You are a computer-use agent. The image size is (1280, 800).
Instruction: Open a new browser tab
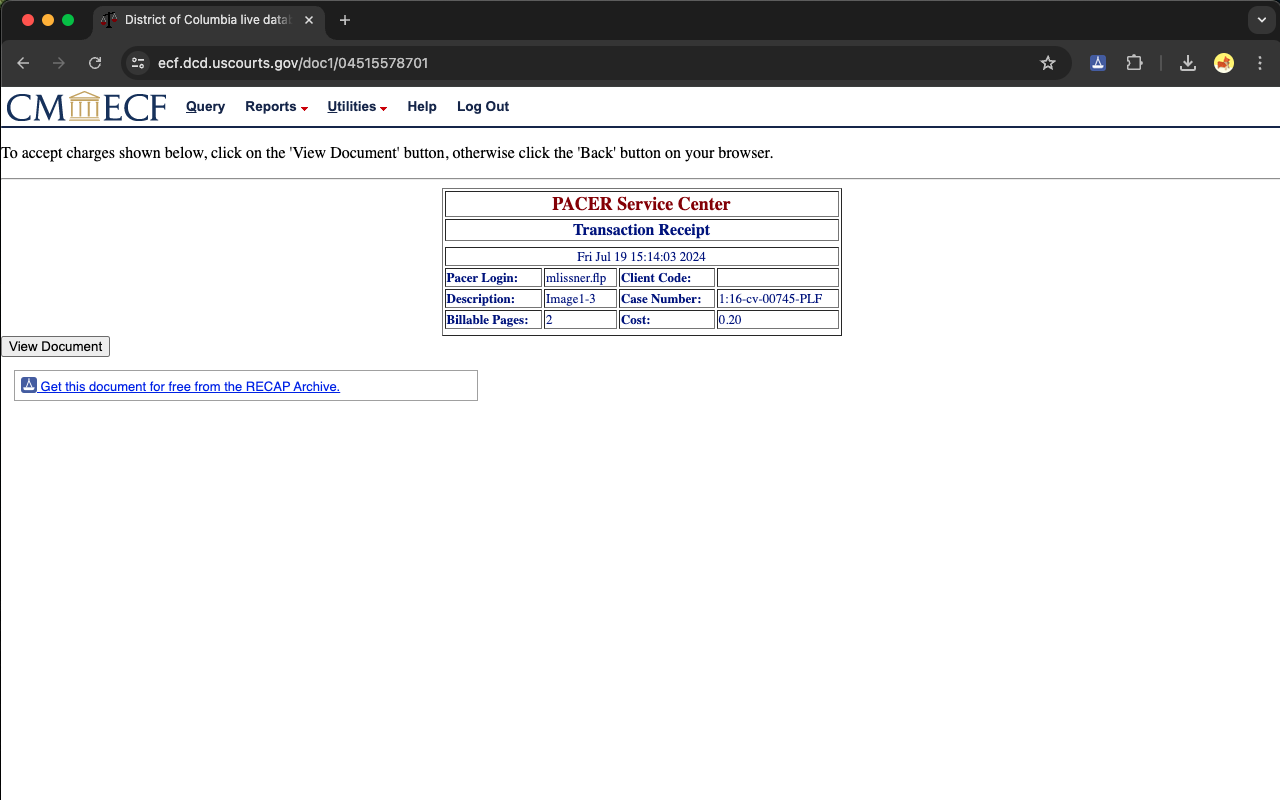[x=345, y=20]
